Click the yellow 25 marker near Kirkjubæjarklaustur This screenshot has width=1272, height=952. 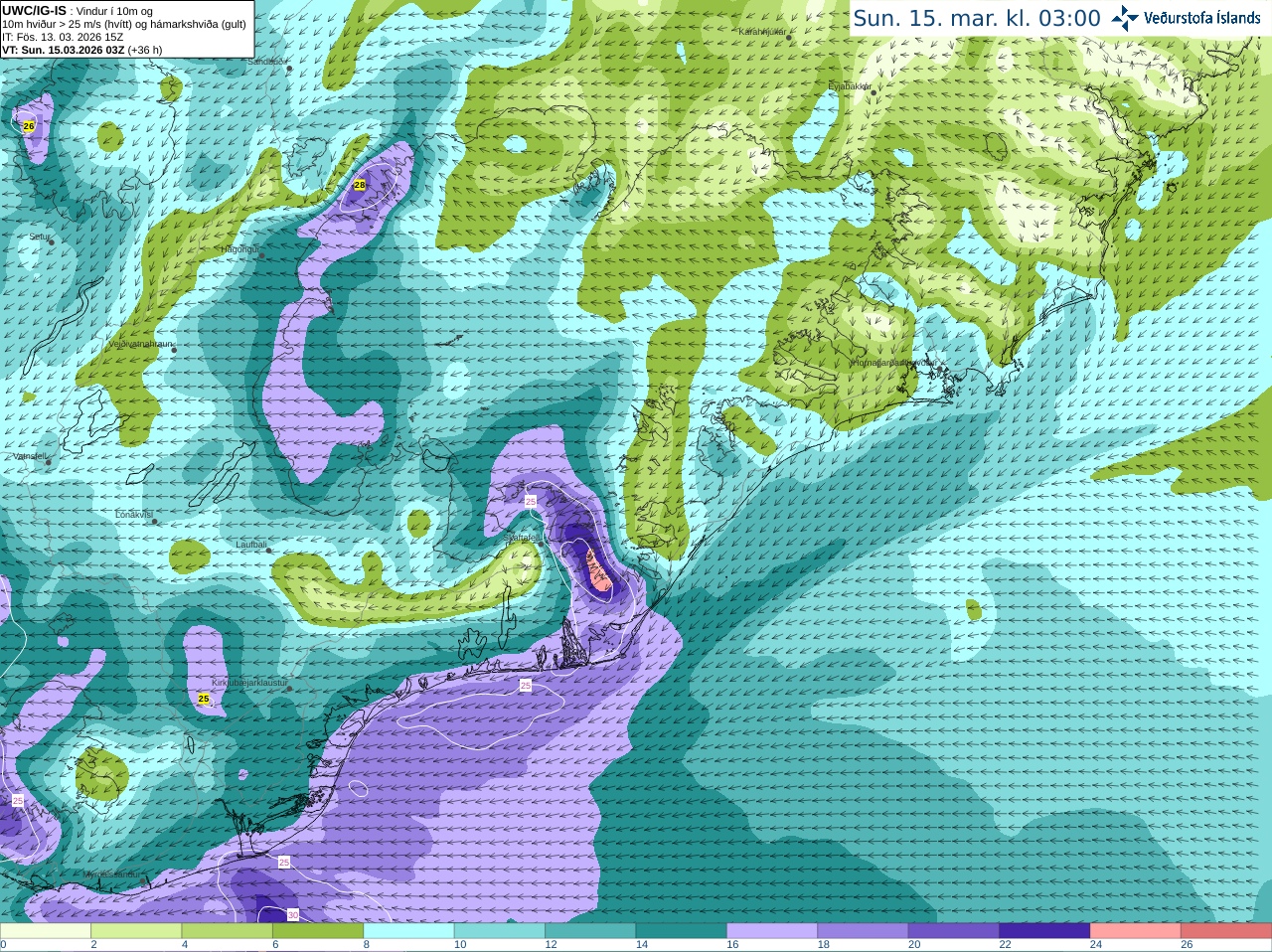(x=204, y=700)
